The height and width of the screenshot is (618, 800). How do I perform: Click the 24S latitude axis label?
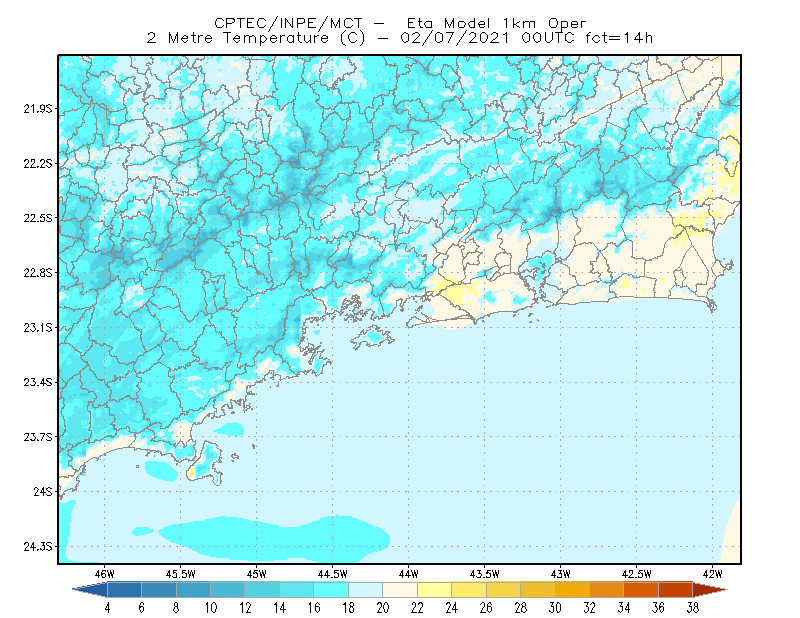(43, 492)
